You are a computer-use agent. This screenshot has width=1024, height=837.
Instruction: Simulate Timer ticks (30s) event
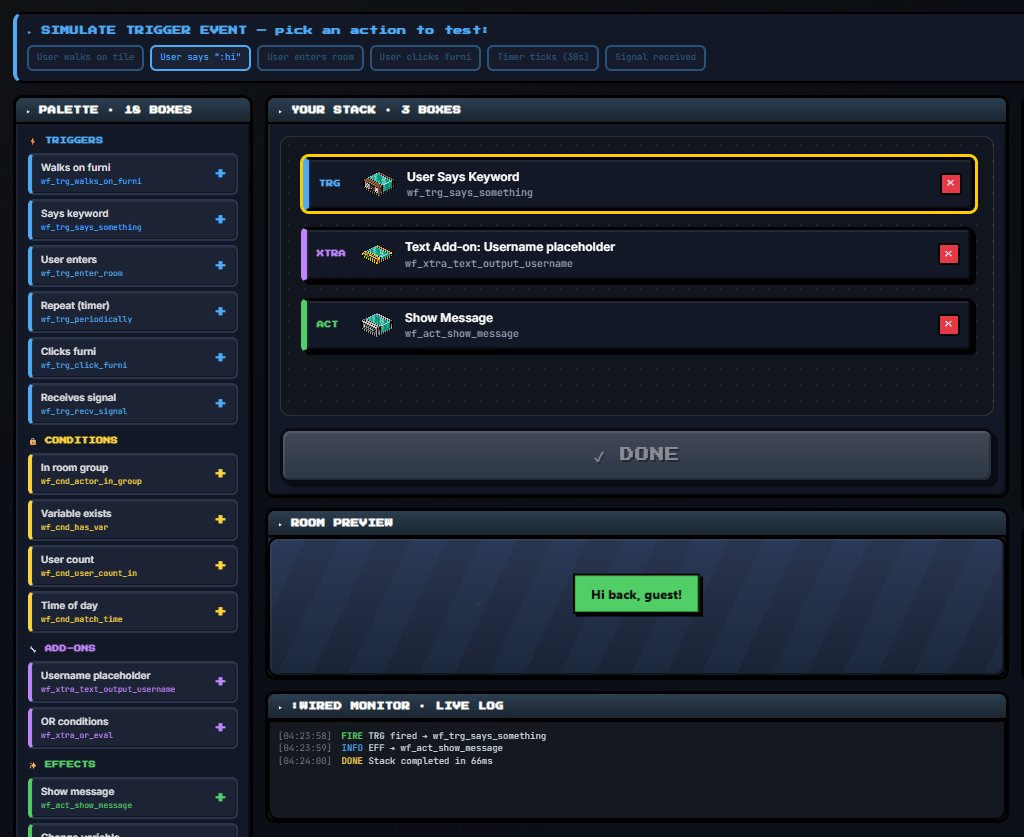543,57
